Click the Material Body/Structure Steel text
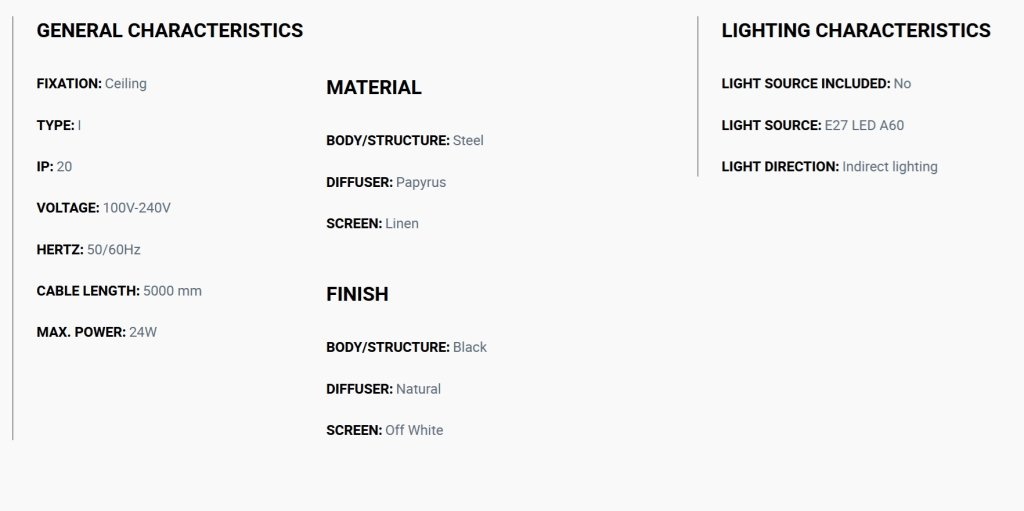 tap(405, 140)
